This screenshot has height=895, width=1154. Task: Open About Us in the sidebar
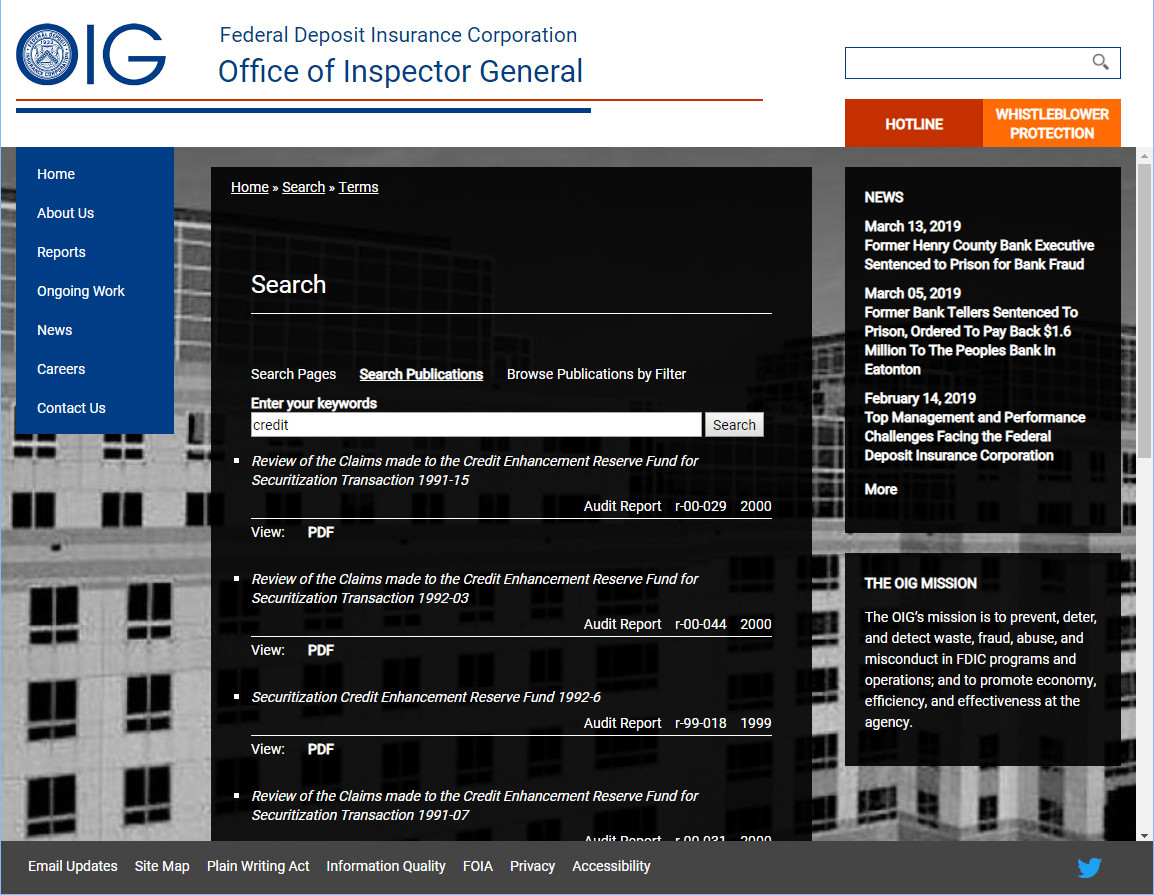tap(66, 213)
